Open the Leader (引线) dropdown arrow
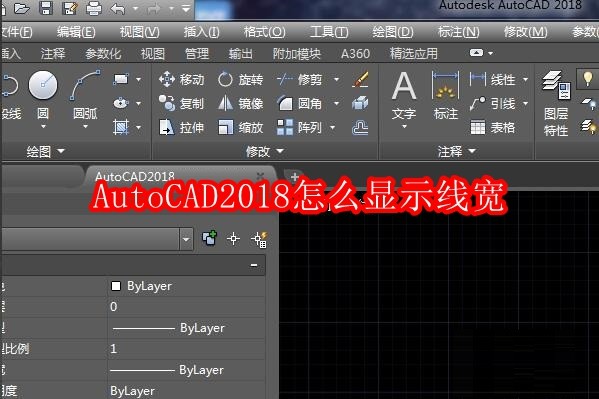This screenshot has height=399, width=599. click(526, 103)
